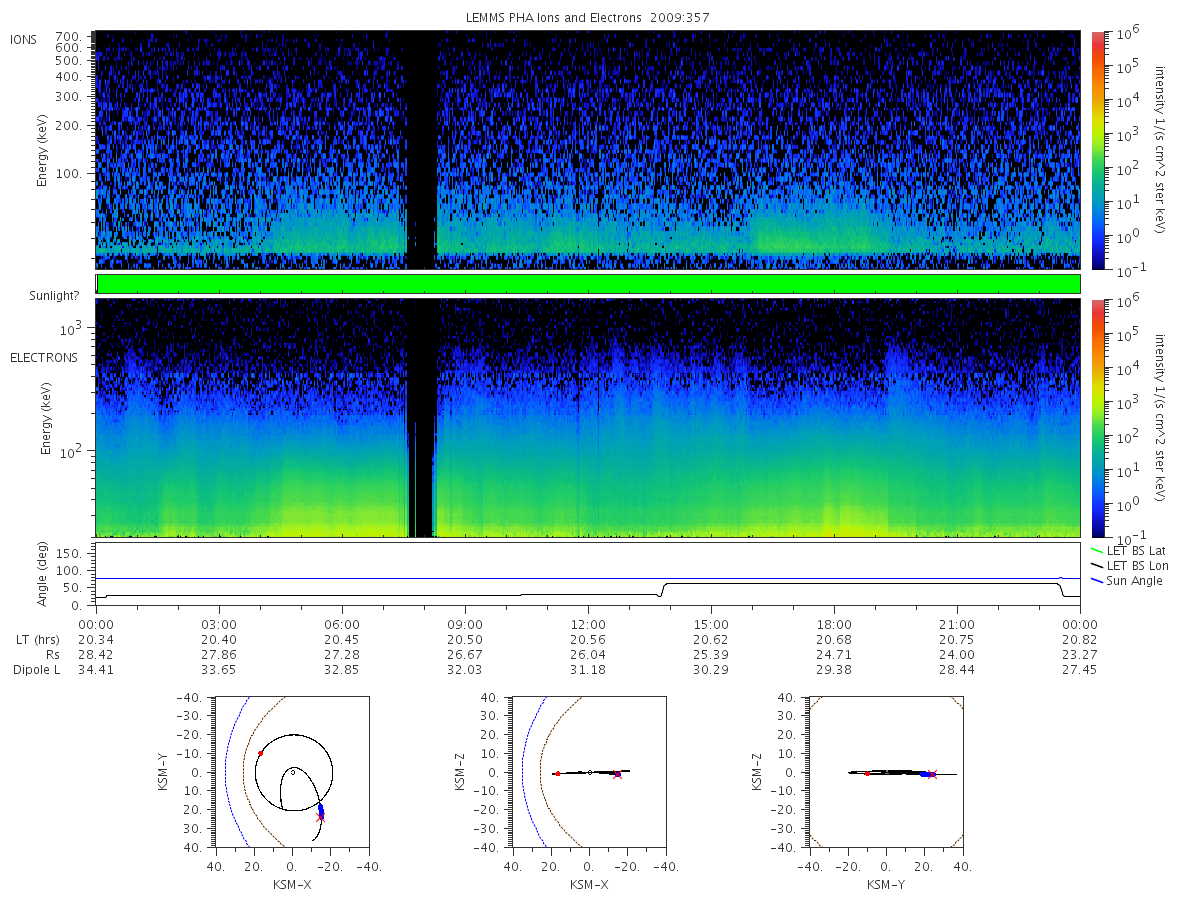The image size is (1200, 900).
Task: Click the blue marker in KSM-Y/KSM-Z plot
Action: click(923, 774)
